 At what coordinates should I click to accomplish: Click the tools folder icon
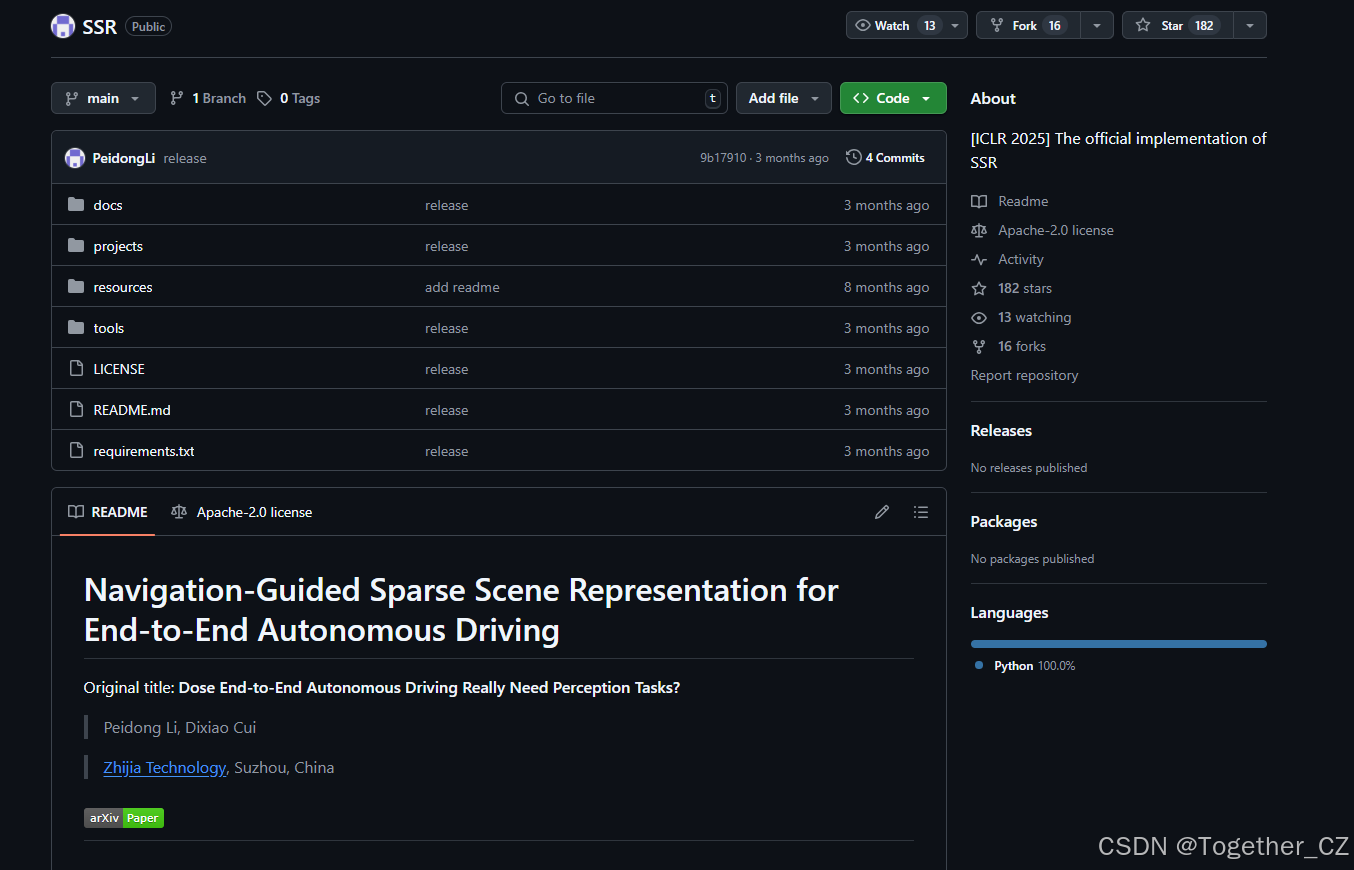(76, 328)
